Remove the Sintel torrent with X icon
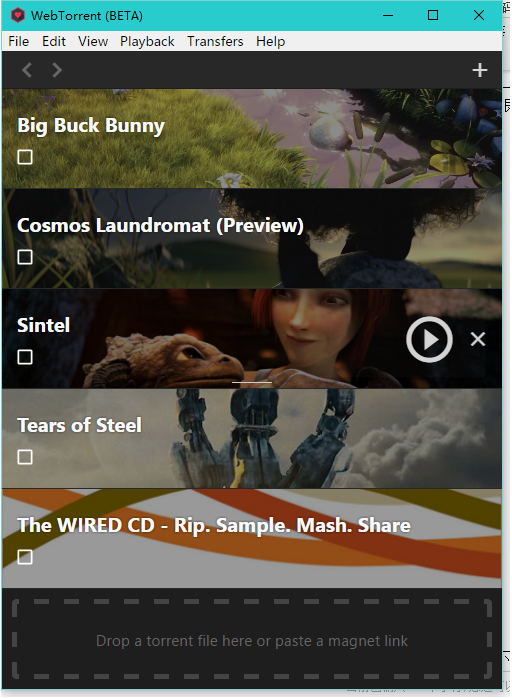 478,339
